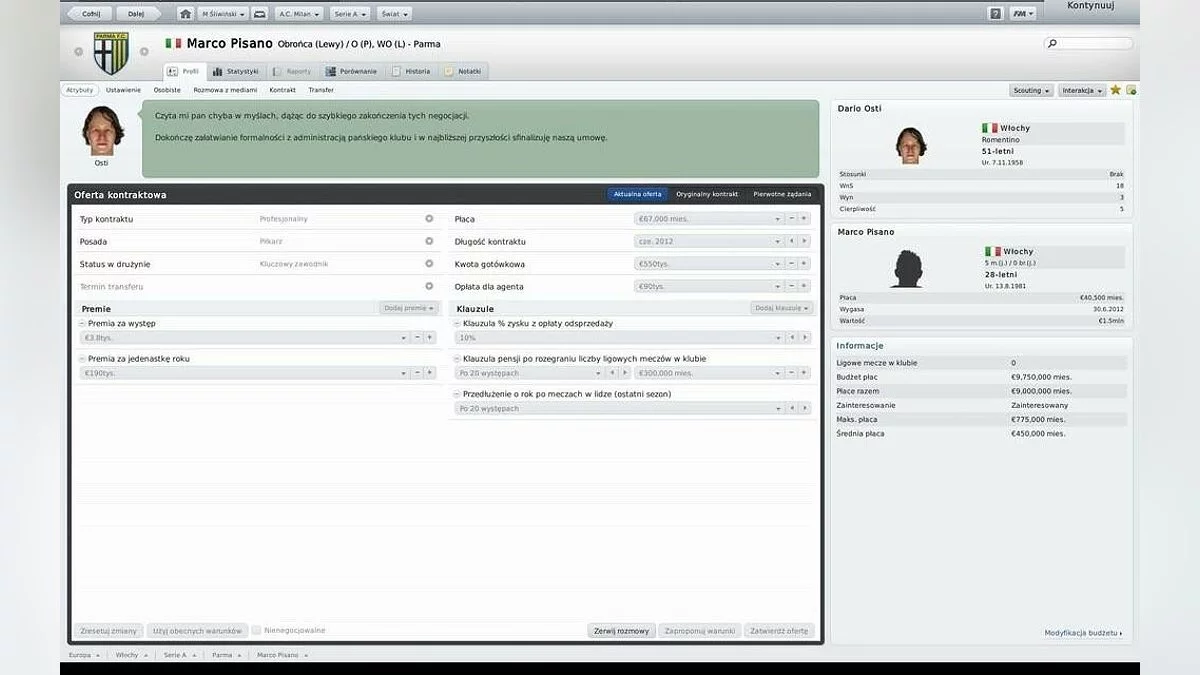Remove Klauzula % zysku z opłaty odsprzedaży
Image resolution: width=1200 pixels, height=675 pixels.
tap(457, 324)
